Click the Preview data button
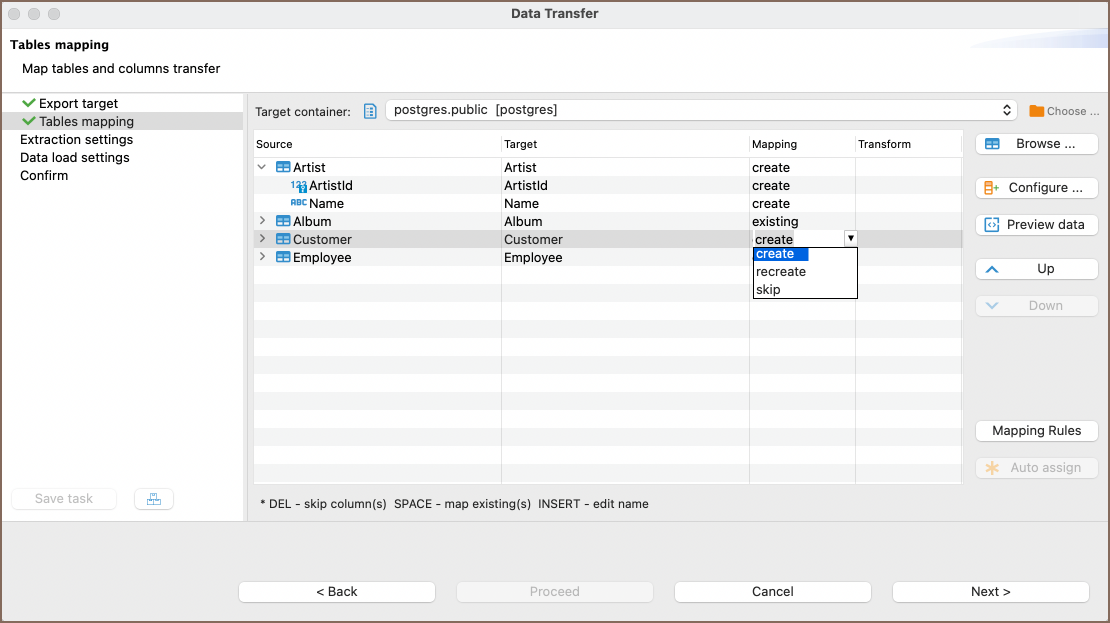The height and width of the screenshot is (623, 1110). [1036, 225]
